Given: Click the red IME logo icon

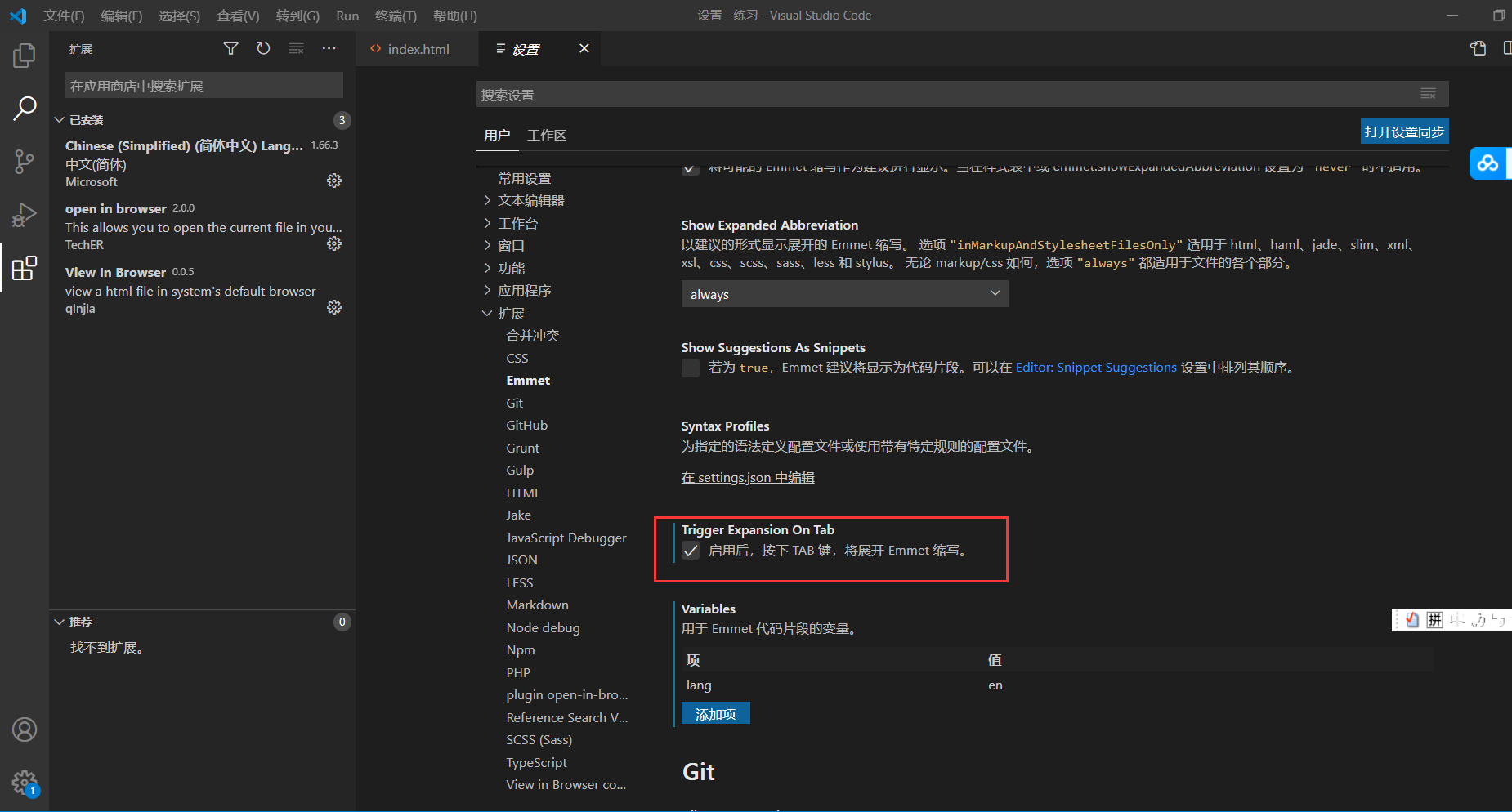Looking at the screenshot, I should click(1412, 620).
